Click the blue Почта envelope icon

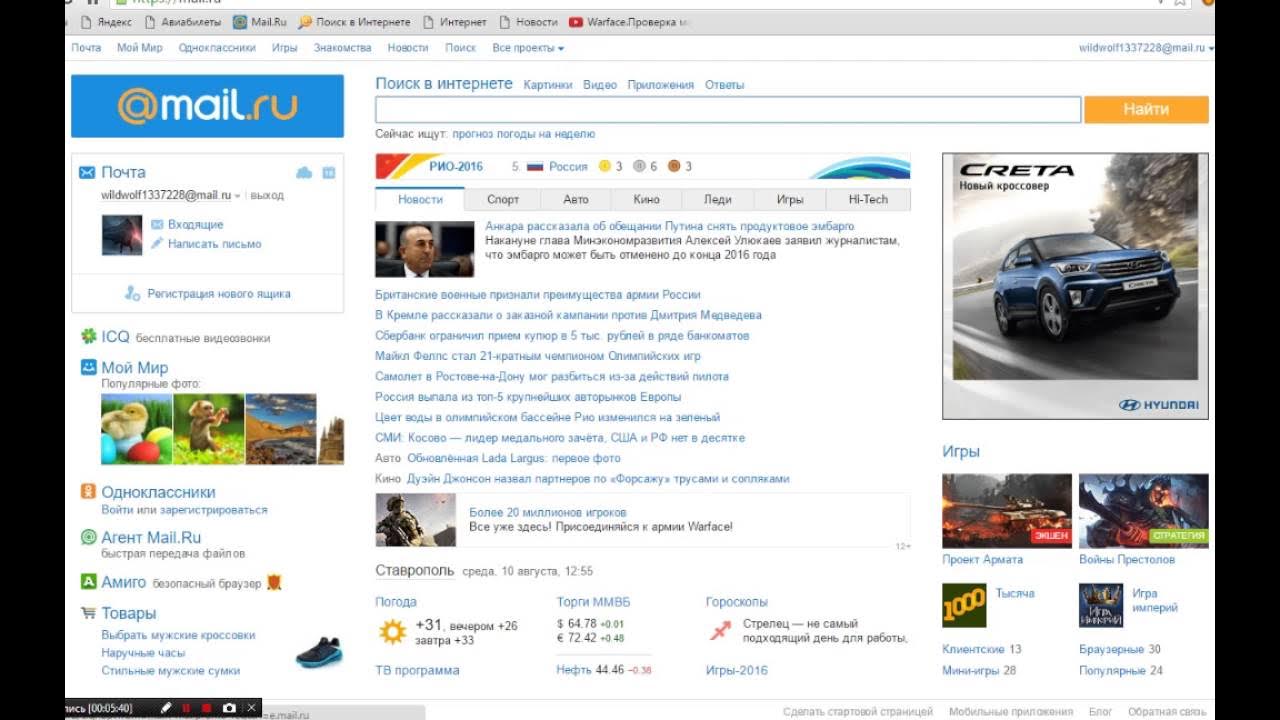87,172
